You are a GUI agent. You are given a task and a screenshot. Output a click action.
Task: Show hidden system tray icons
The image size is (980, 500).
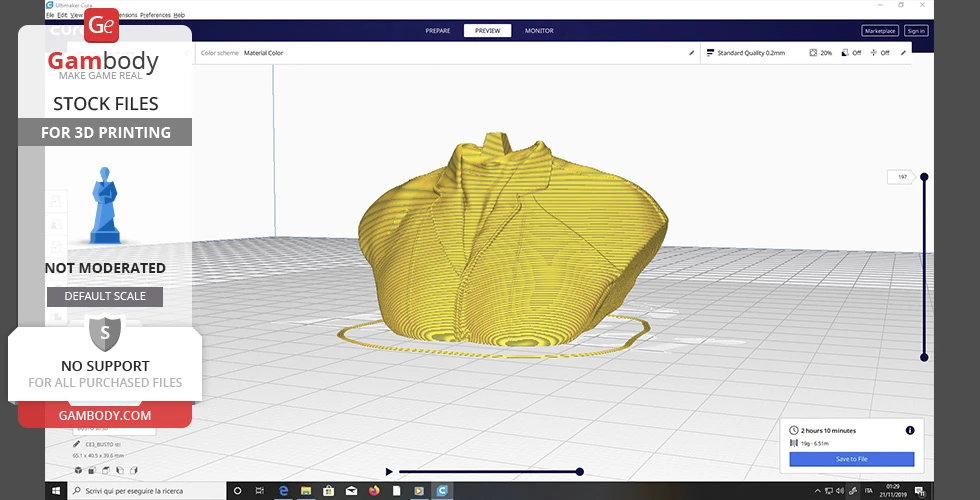coord(818,491)
